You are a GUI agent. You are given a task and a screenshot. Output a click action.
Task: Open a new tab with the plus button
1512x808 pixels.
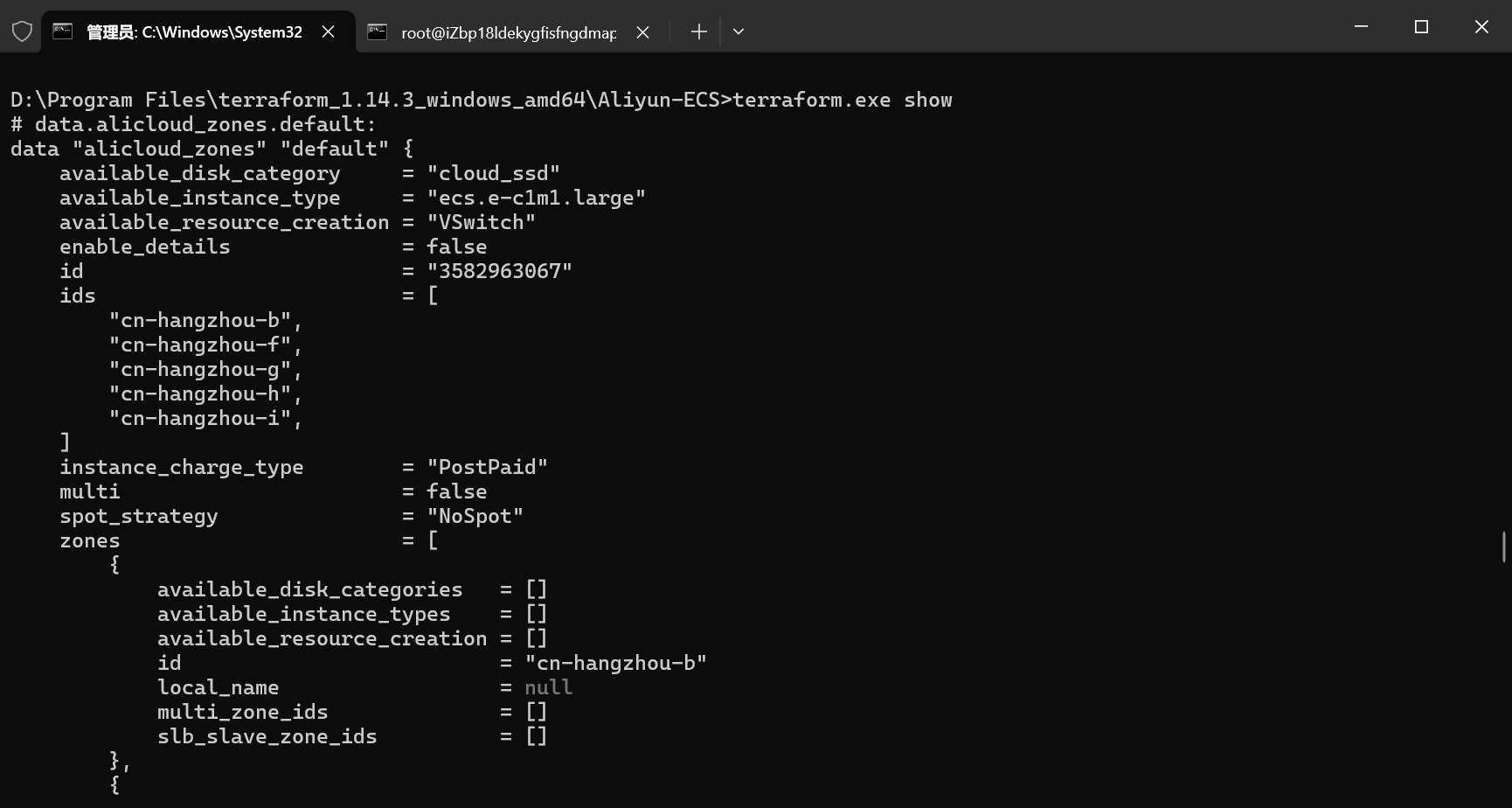[x=698, y=32]
